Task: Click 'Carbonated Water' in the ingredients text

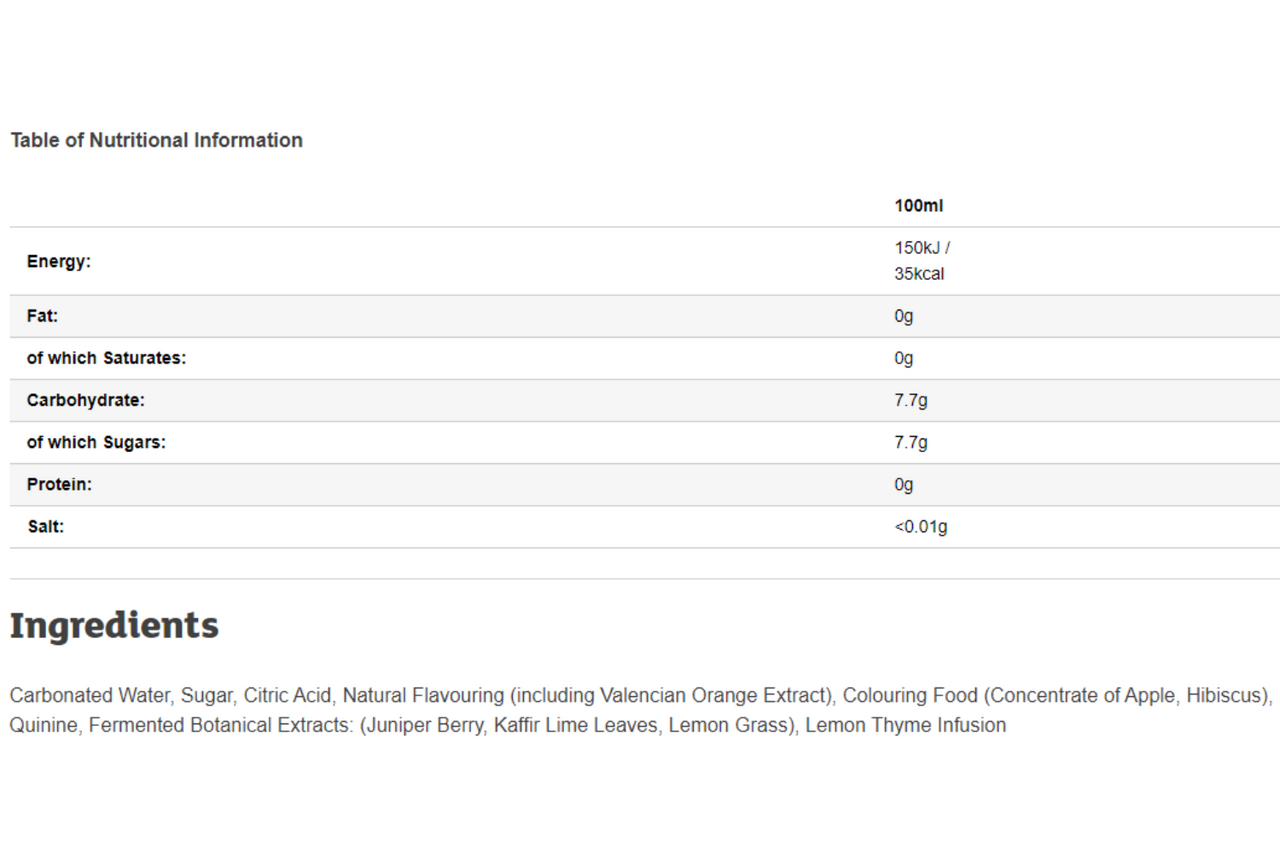Action: click(89, 695)
